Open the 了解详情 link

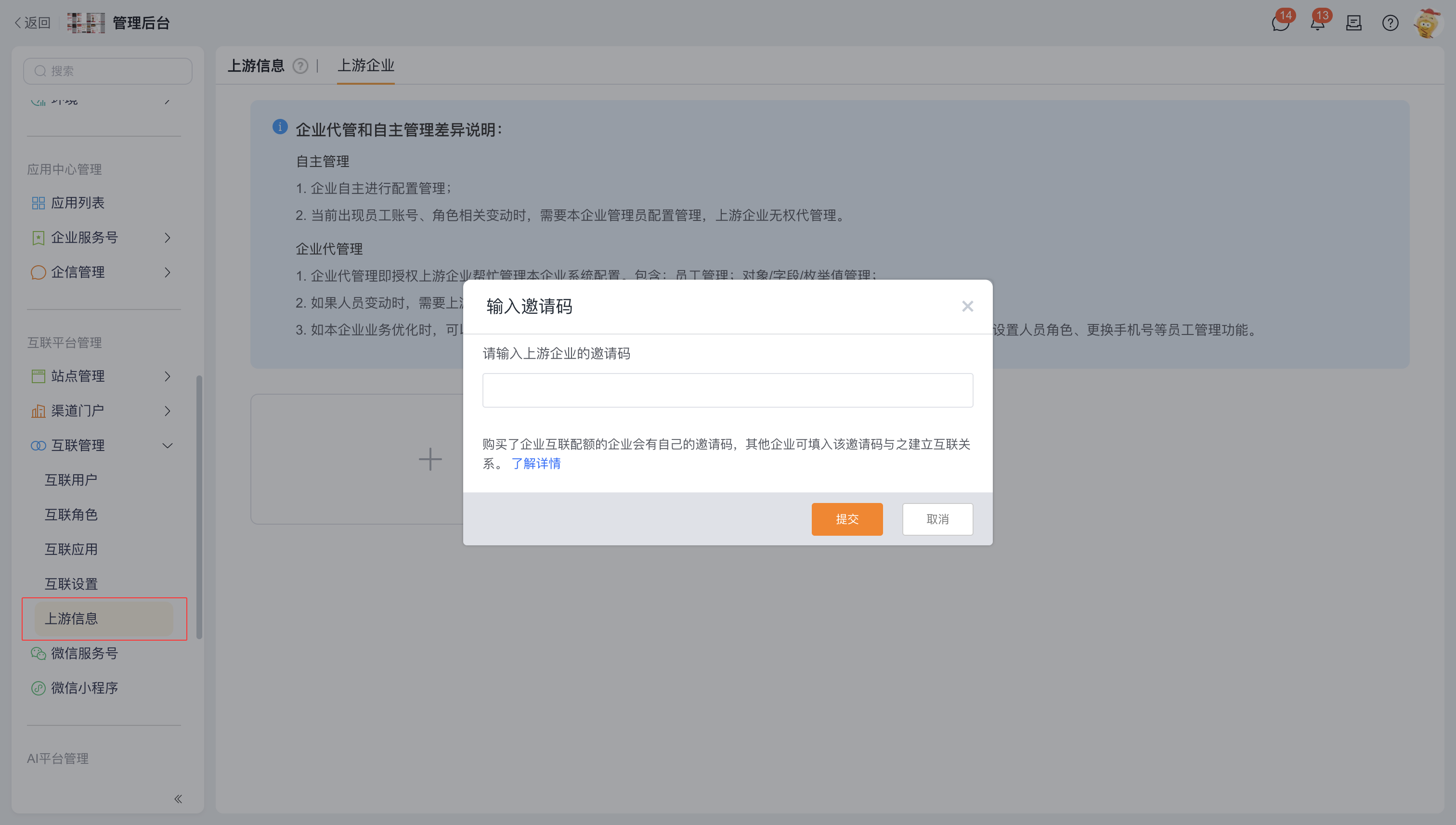[535, 464]
